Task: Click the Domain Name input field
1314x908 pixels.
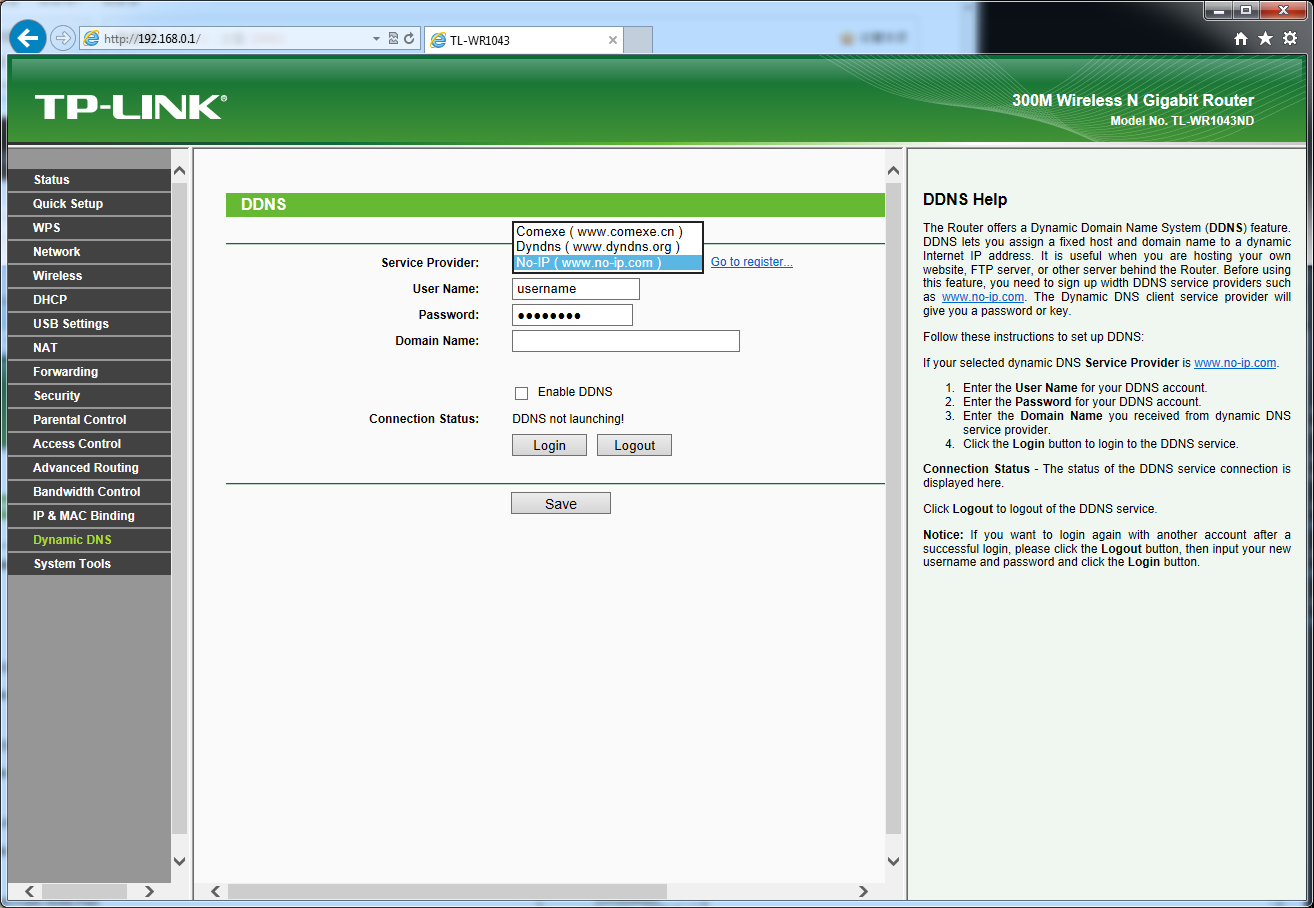Action: tap(625, 341)
